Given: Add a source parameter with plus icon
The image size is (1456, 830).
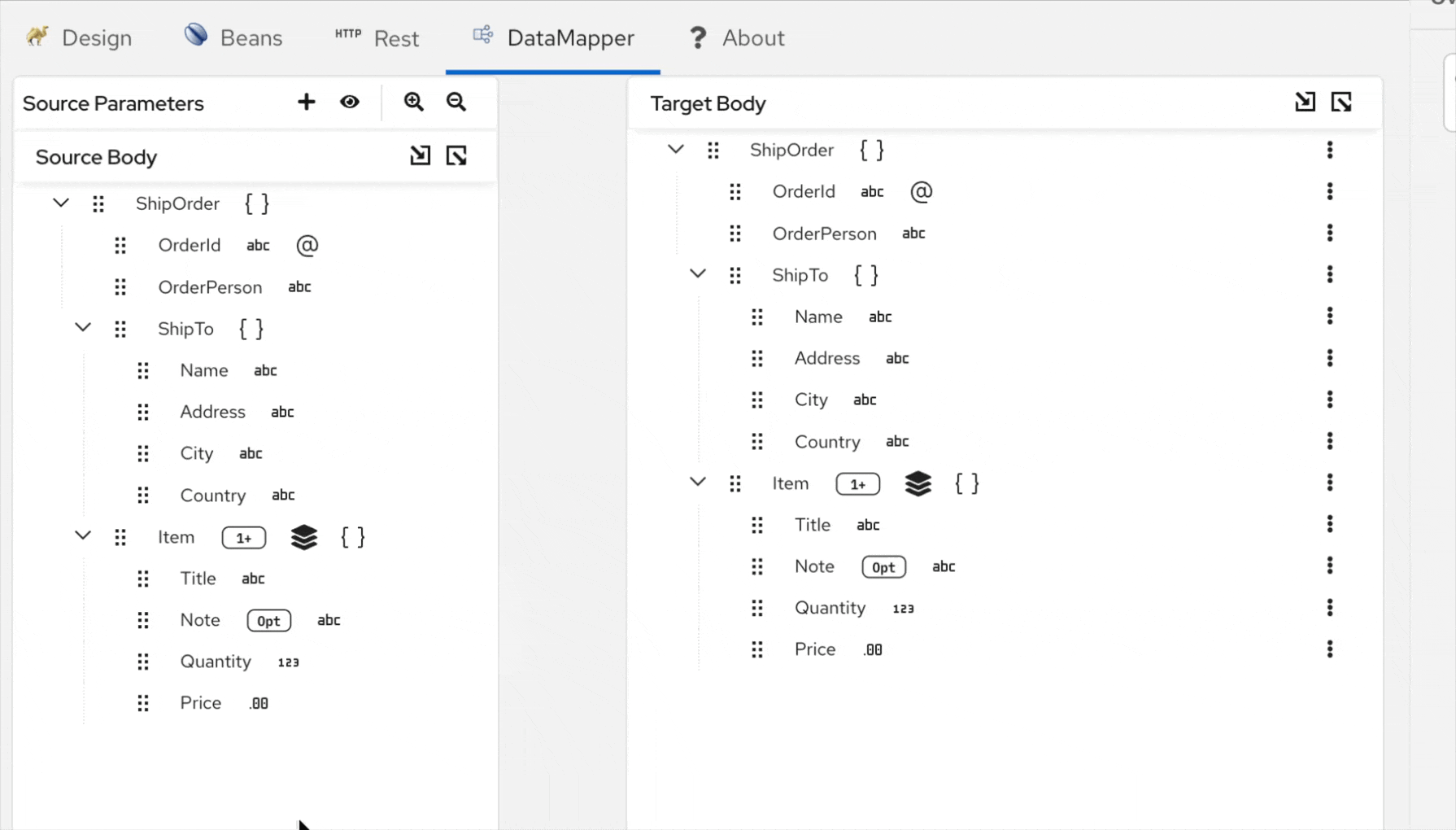Looking at the screenshot, I should (306, 102).
